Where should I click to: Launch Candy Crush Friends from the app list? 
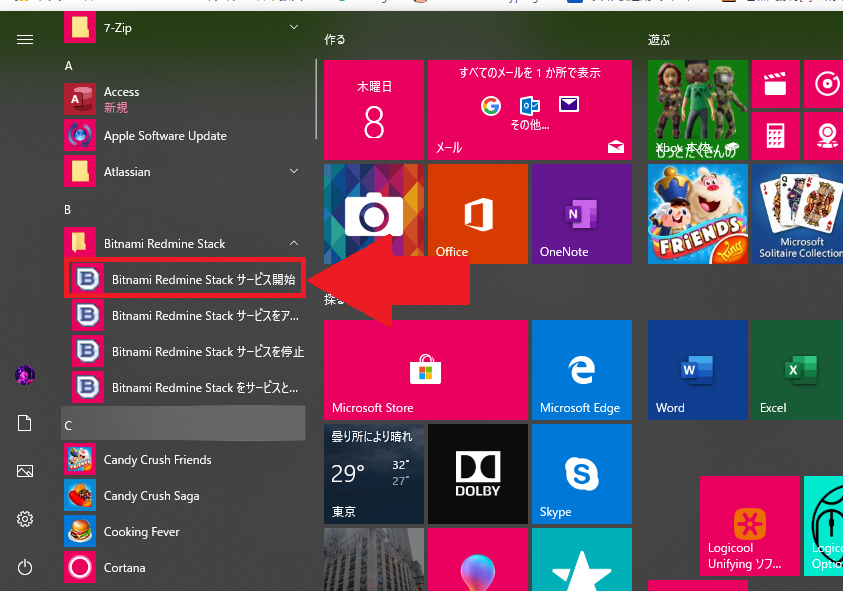[184, 460]
